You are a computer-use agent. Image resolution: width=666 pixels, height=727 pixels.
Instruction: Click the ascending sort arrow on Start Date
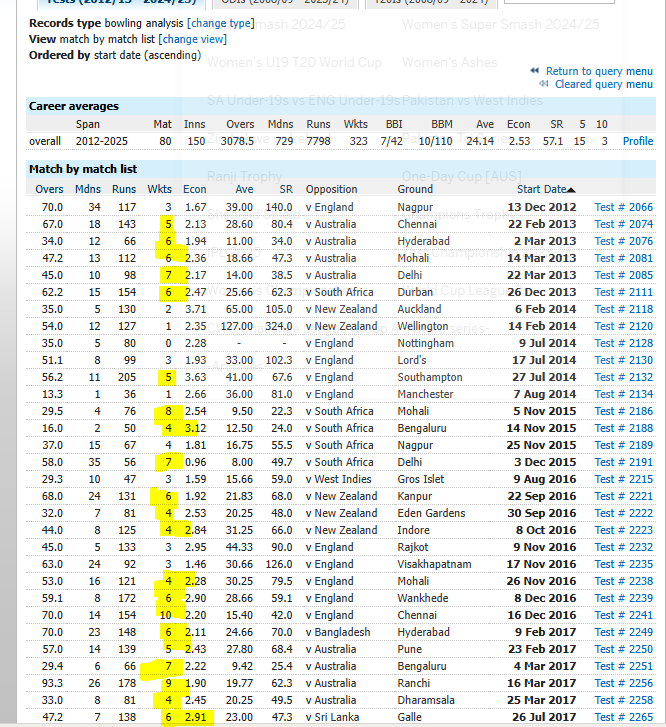click(x=571, y=190)
